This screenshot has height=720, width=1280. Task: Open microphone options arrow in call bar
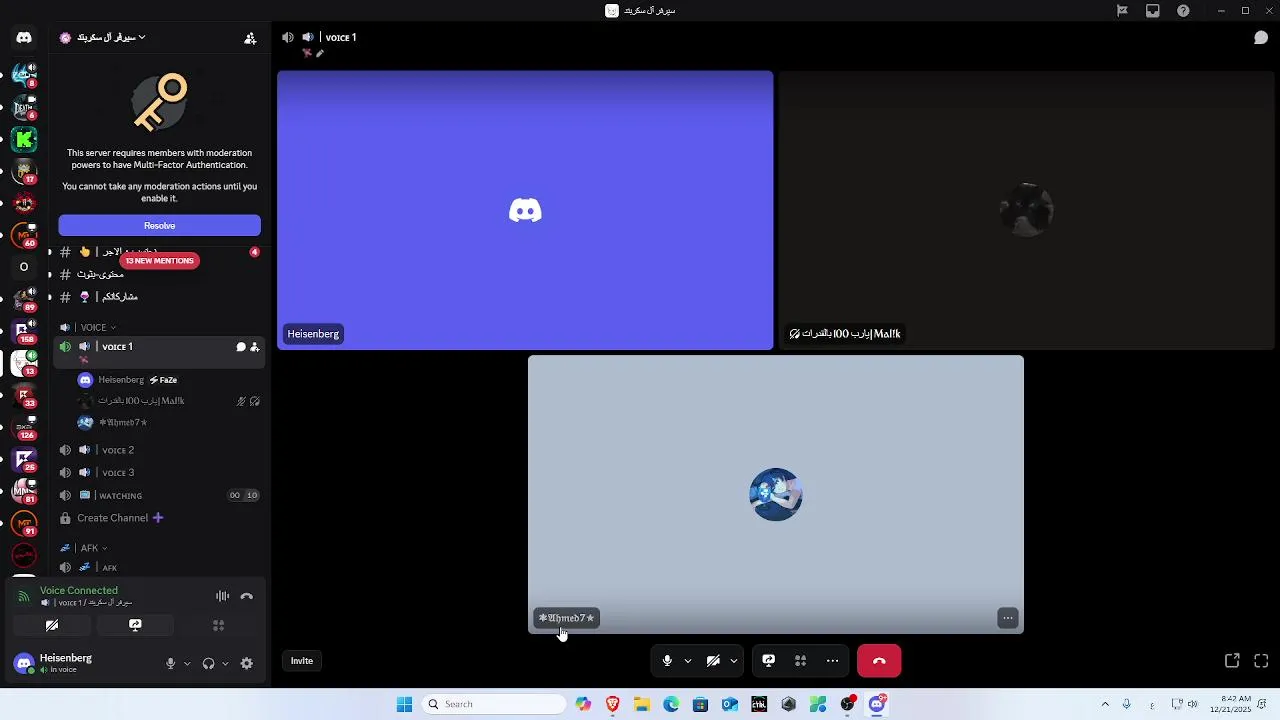687,661
